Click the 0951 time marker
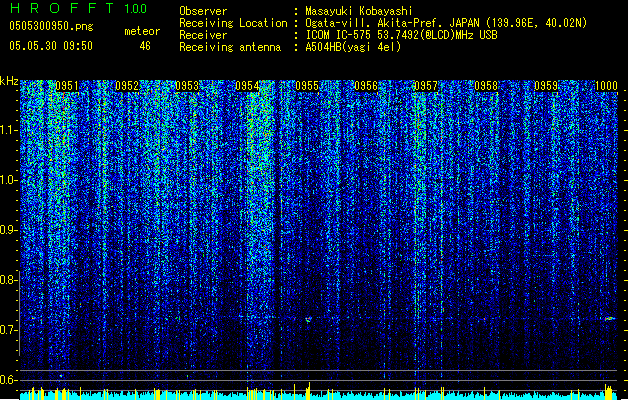Screen dimensions: 629x400 (67, 86)
